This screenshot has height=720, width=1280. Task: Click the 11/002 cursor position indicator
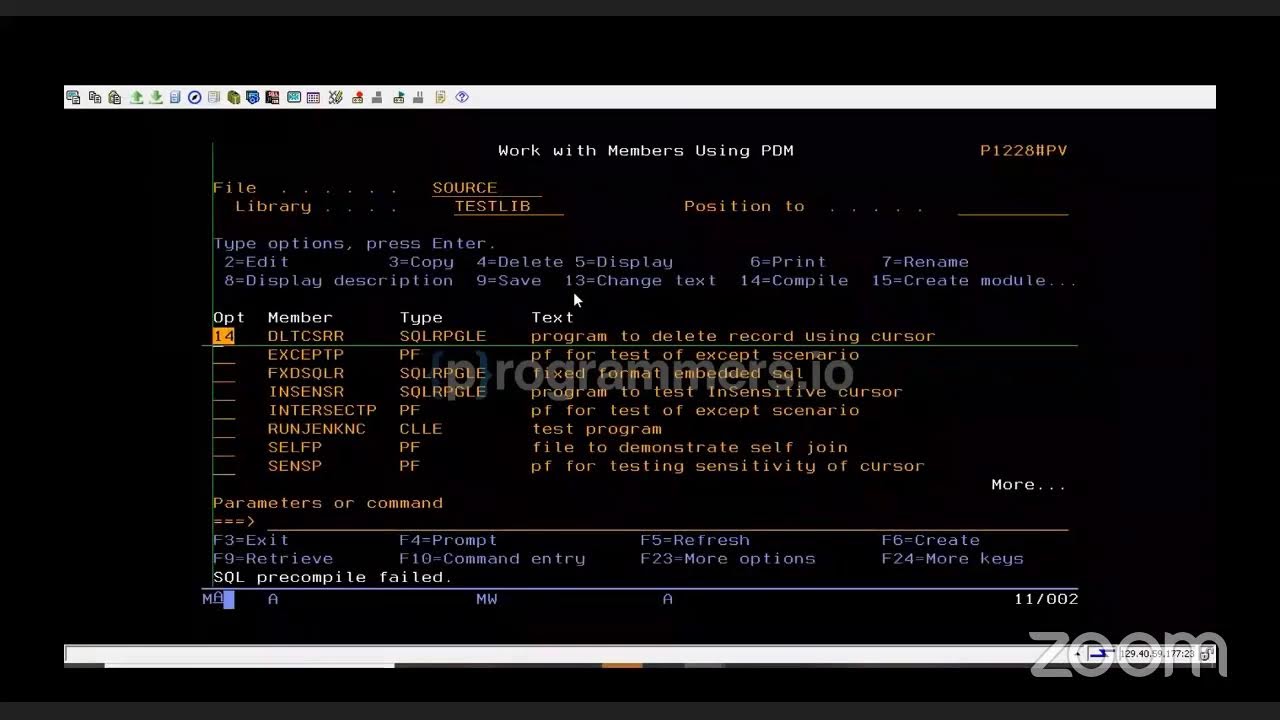pyautogui.click(x=1046, y=599)
